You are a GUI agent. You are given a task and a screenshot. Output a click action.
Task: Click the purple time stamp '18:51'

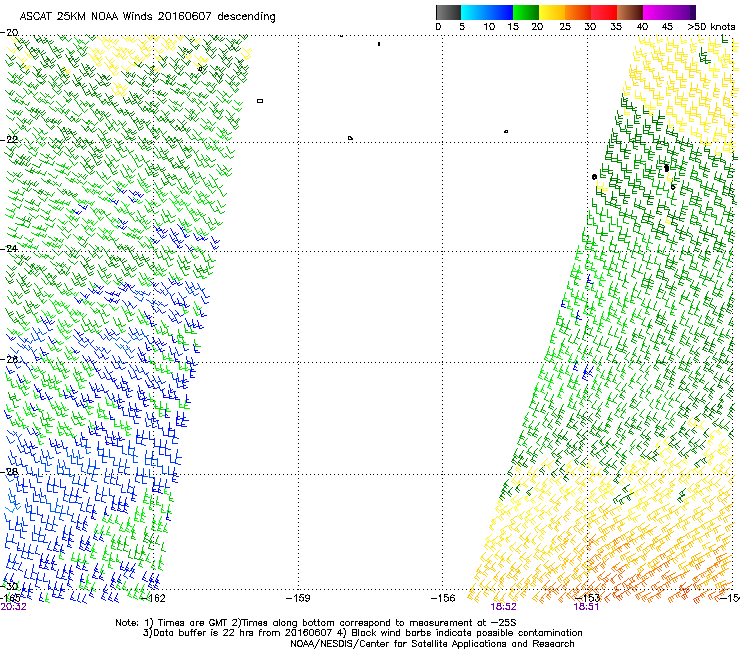pyautogui.click(x=586, y=607)
